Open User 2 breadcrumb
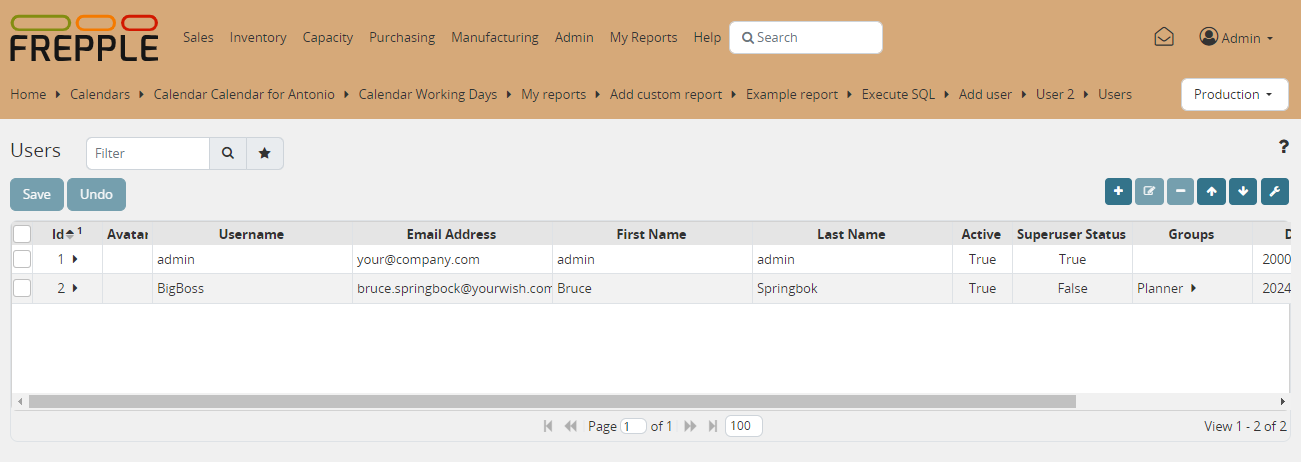 (x=1055, y=94)
